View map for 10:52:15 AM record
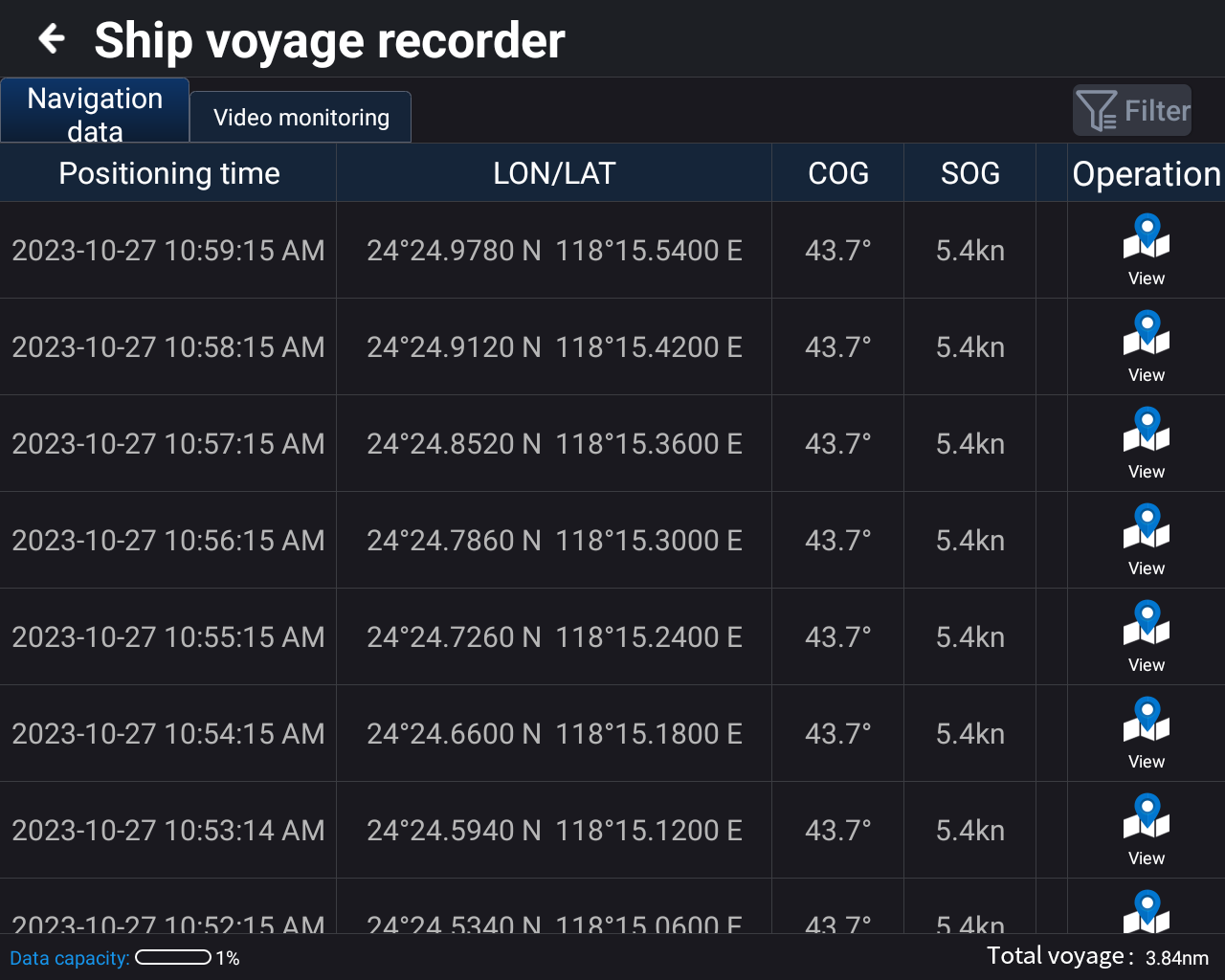The width and height of the screenshot is (1225, 980). pyautogui.click(x=1147, y=911)
